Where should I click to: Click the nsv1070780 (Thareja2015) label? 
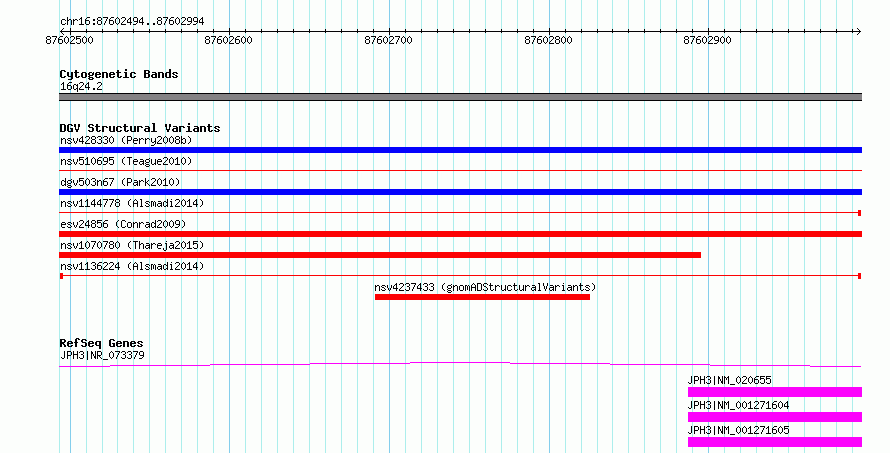coord(132,245)
